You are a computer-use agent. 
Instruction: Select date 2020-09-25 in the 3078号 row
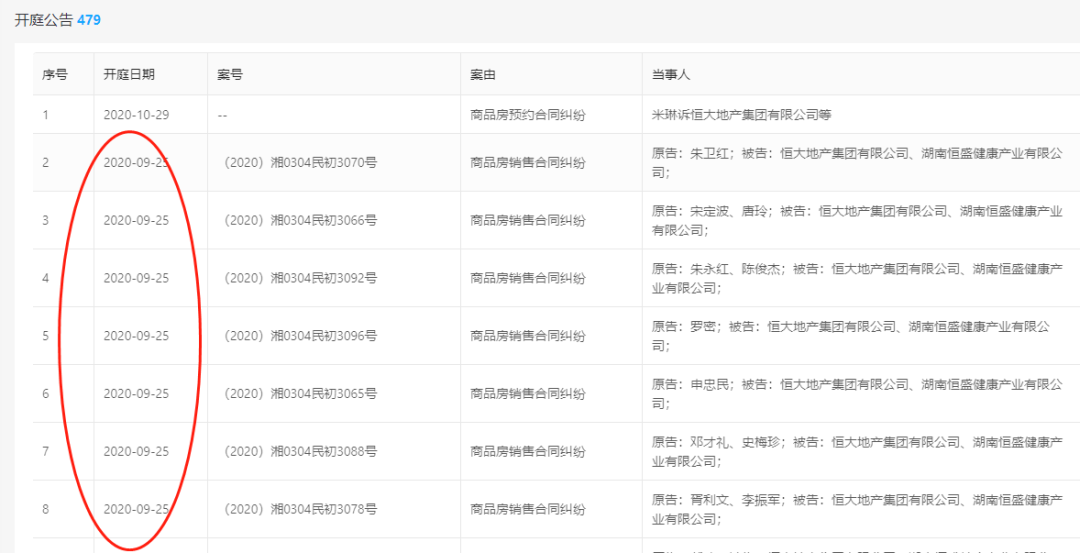pyautogui.click(x=136, y=510)
